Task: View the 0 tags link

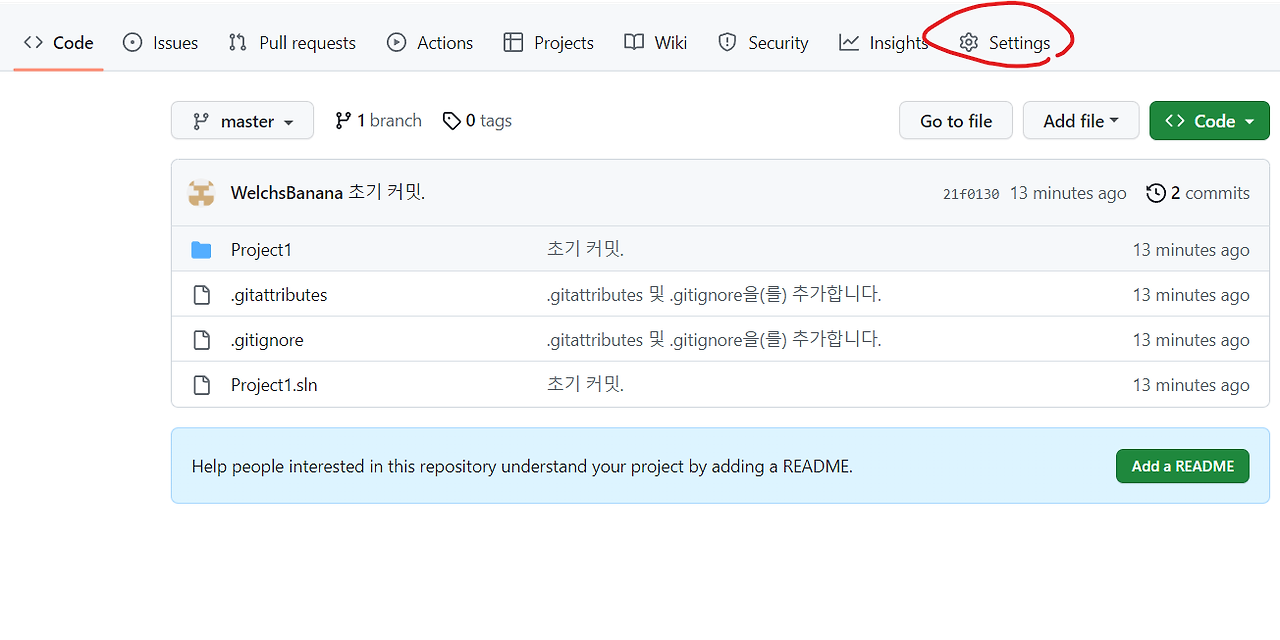Action: pyautogui.click(x=477, y=121)
